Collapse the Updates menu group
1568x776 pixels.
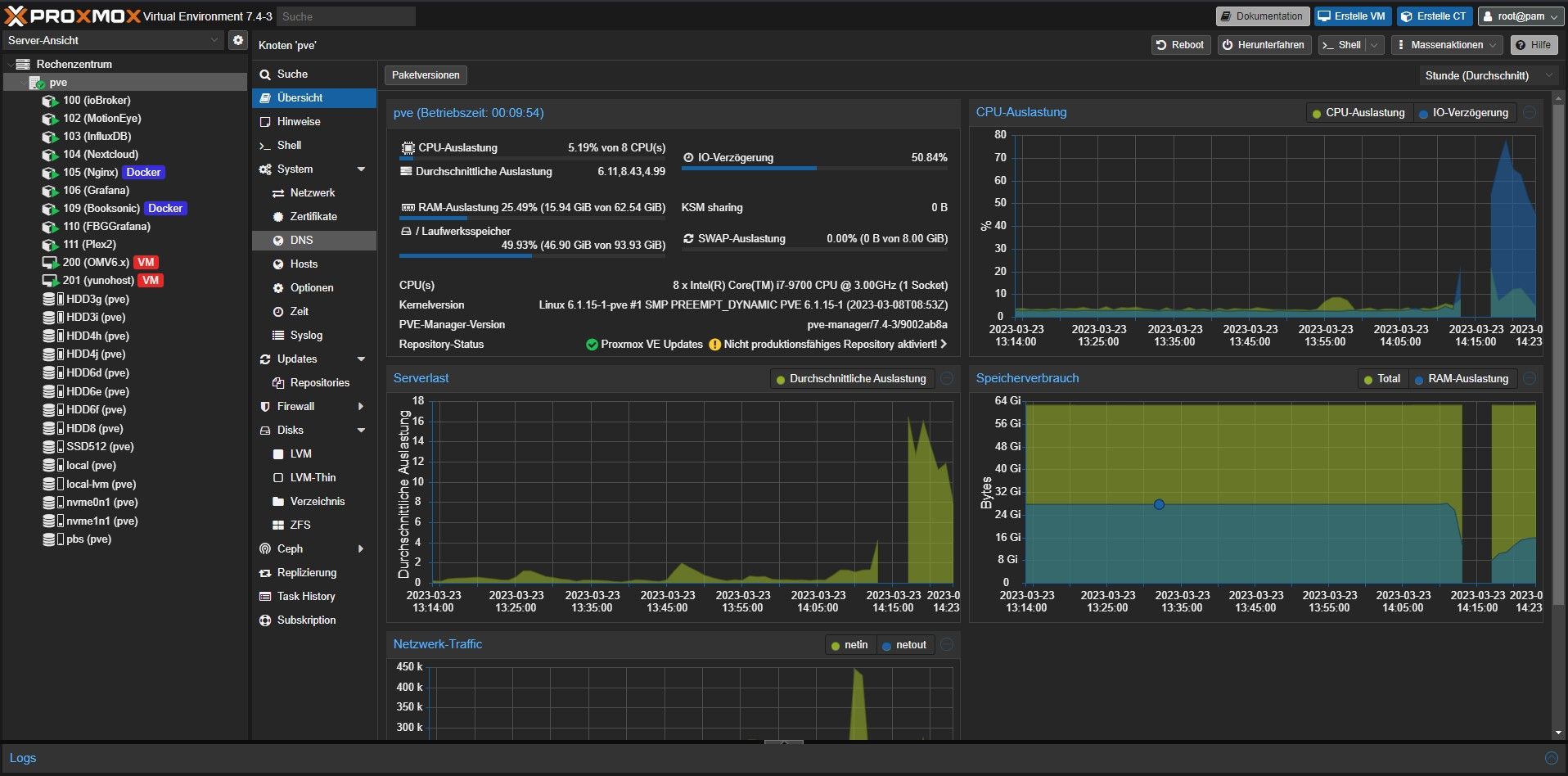click(361, 359)
